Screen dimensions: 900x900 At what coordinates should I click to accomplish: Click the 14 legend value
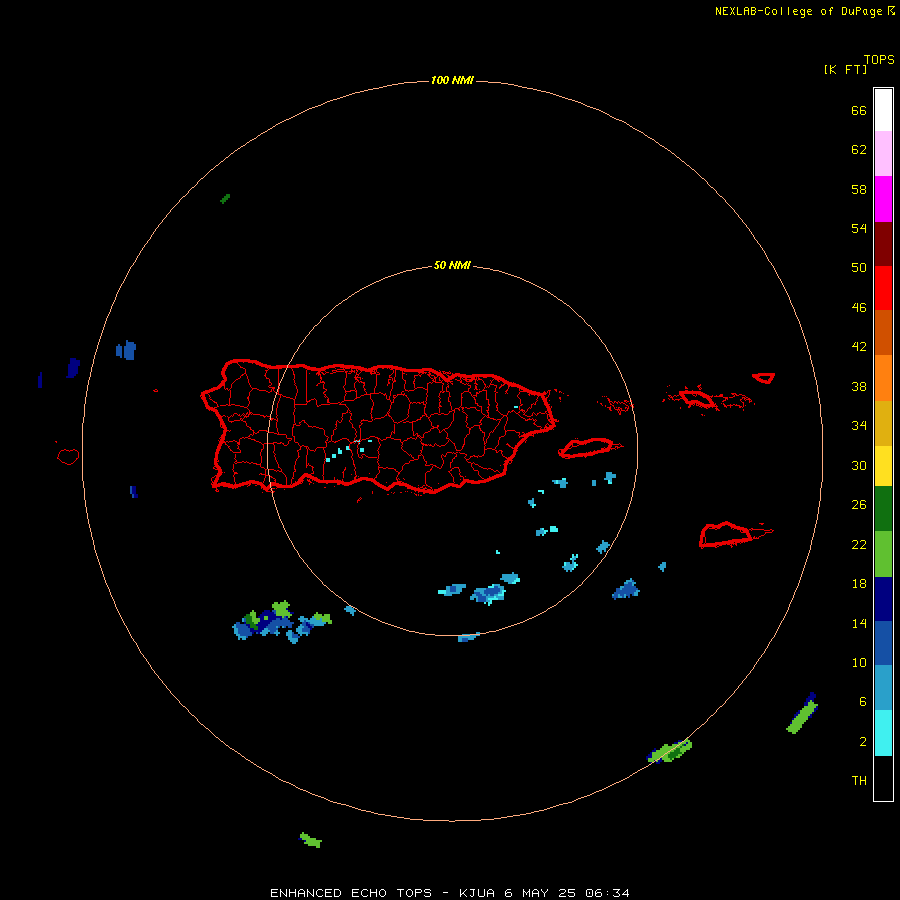(x=859, y=623)
